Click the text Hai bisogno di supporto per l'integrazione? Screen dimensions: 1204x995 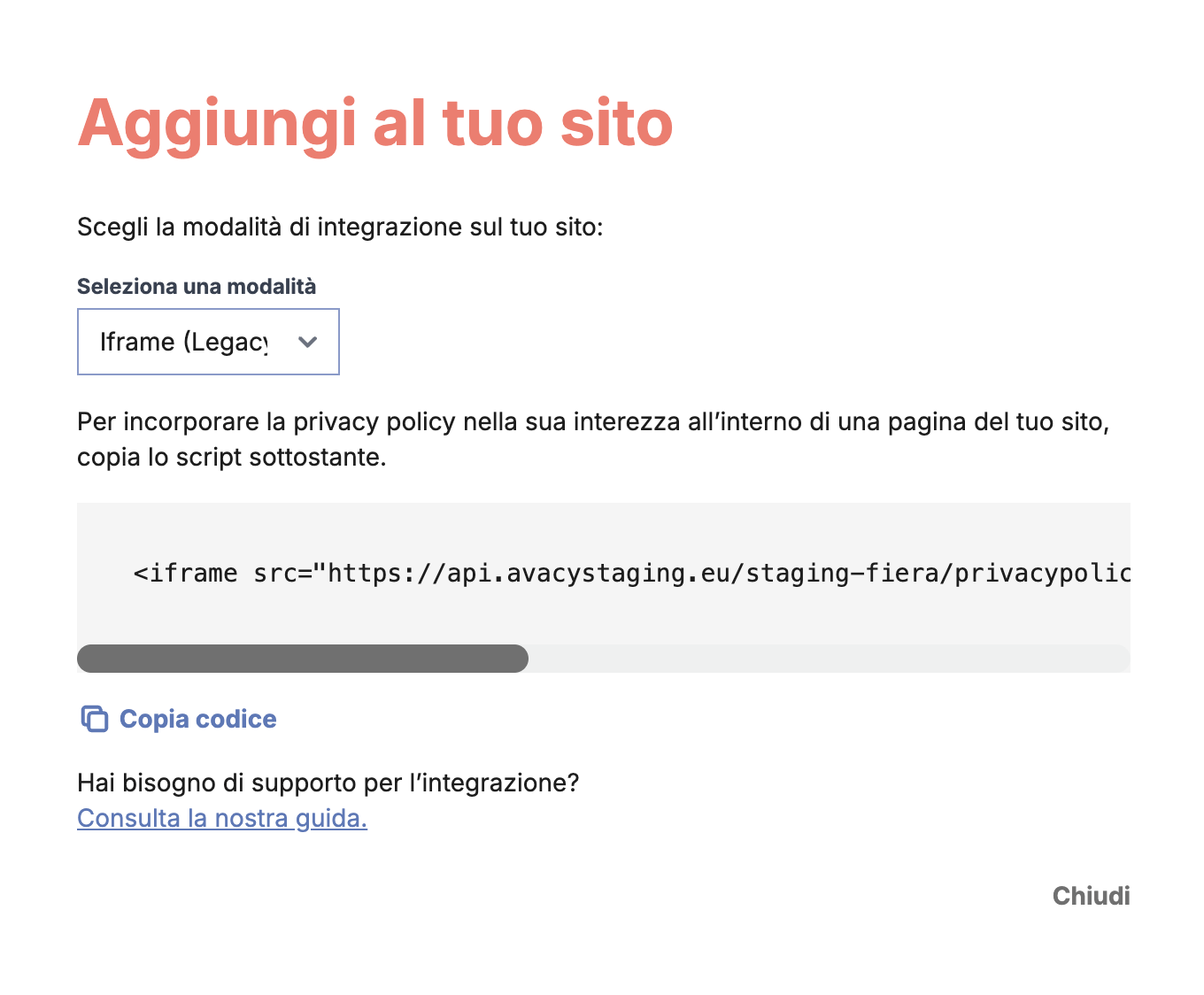point(328,783)
